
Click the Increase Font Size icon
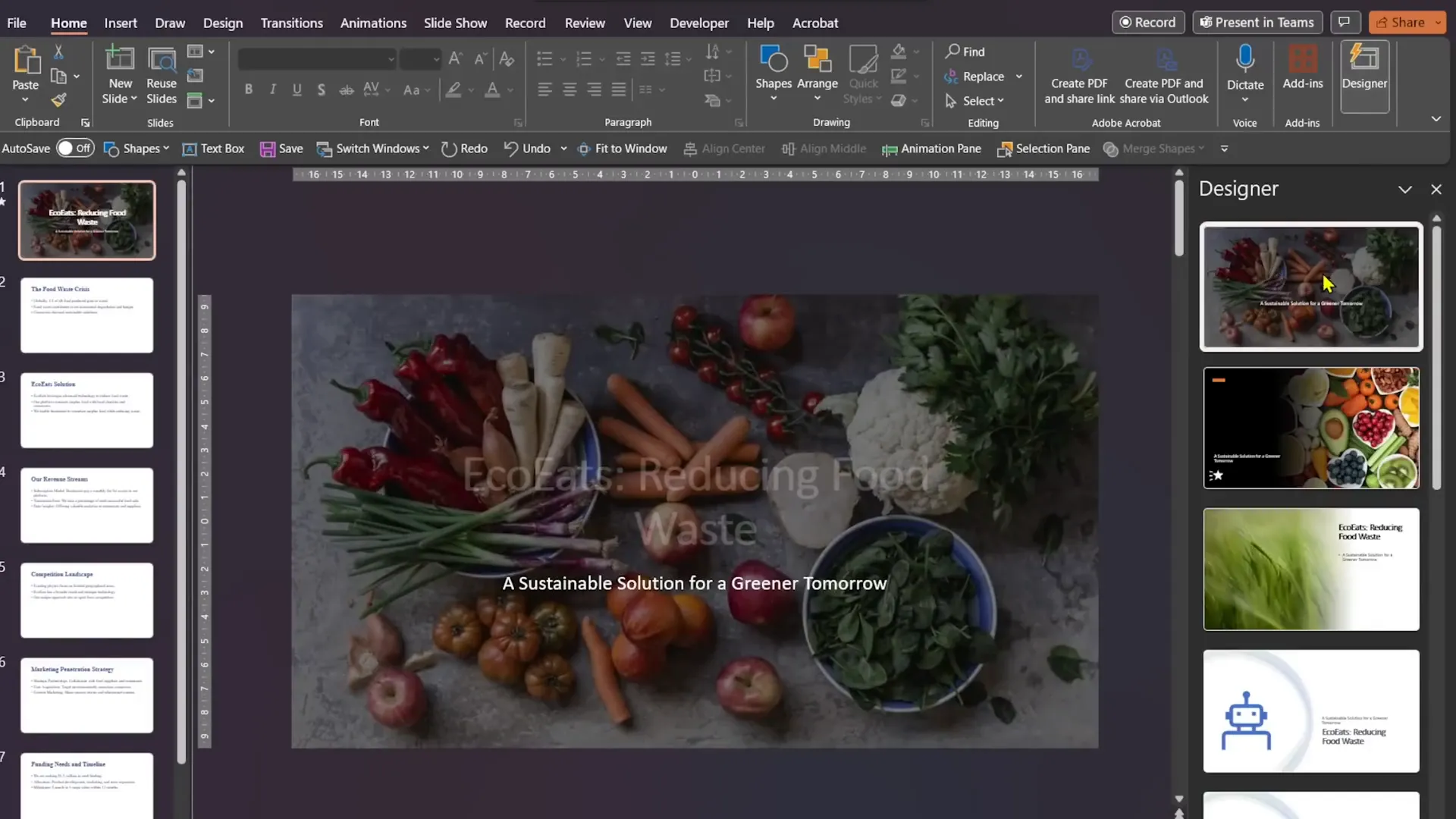pyautogui.click(x=455, y=58)
